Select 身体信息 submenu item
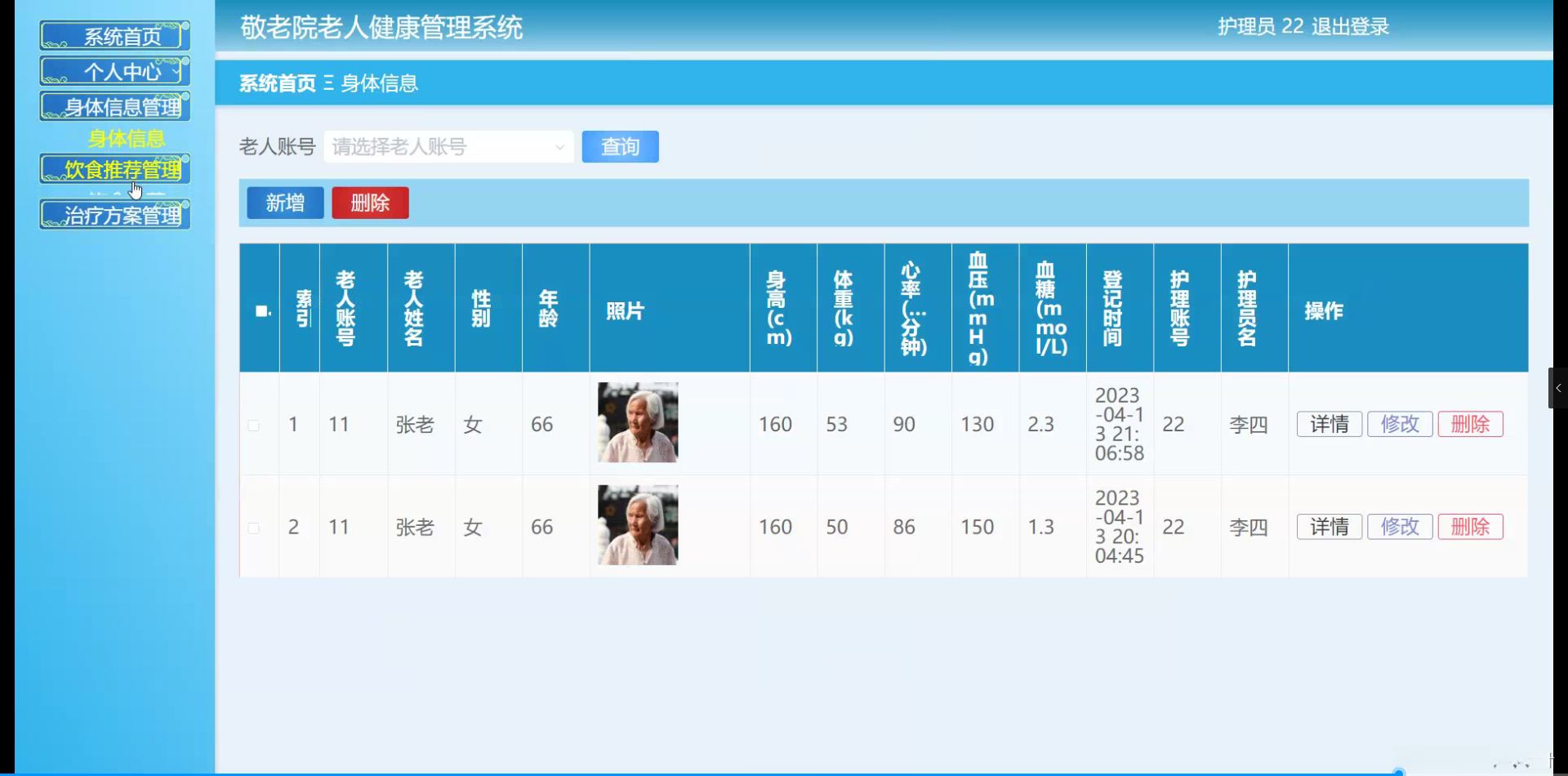This screenshot has width=1568, height=776. pyautogui.click(x=127, y=138)
